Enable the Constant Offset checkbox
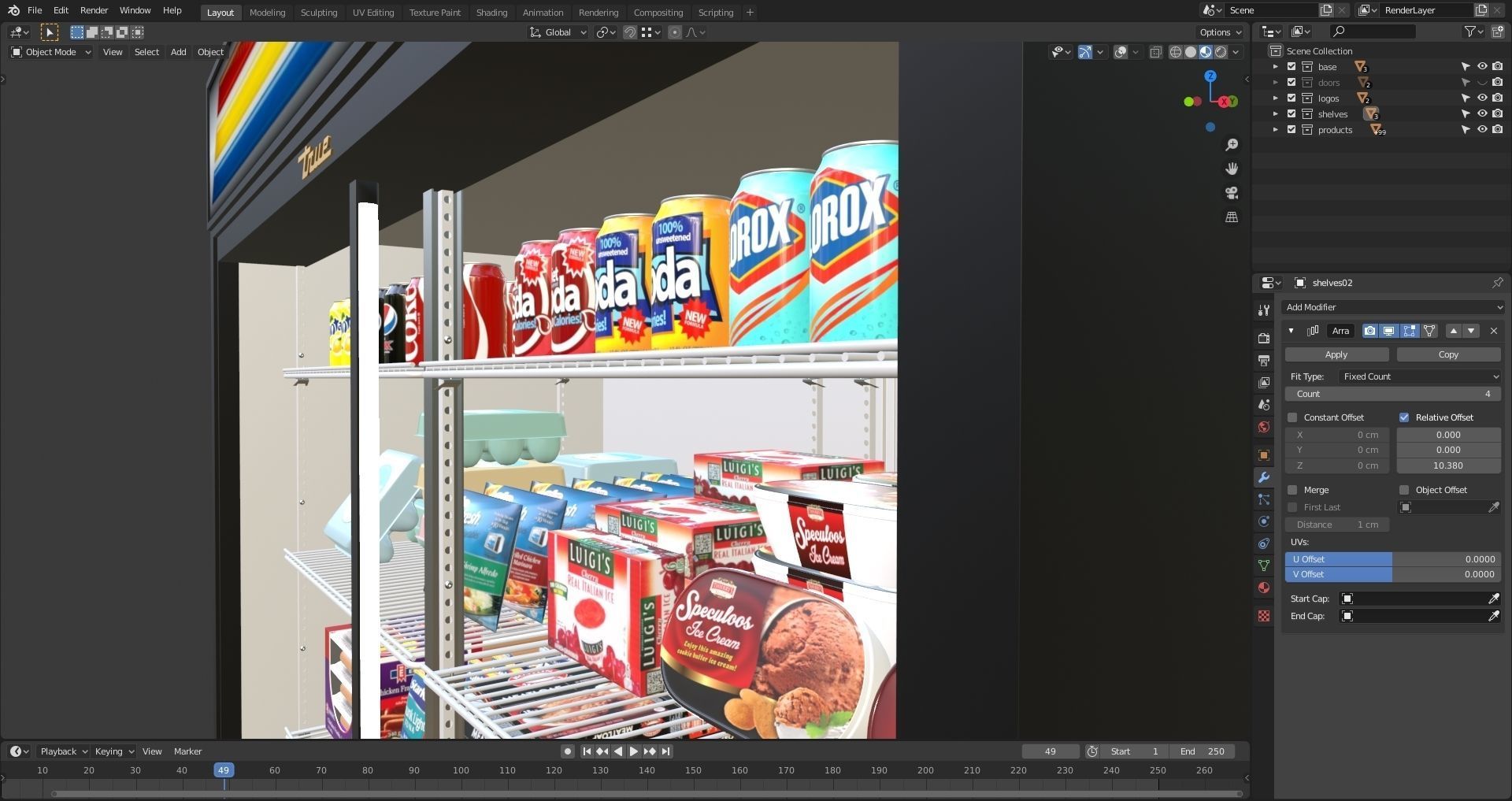The width and height of the screenshot is (1512, 801). click(1292, 417)
